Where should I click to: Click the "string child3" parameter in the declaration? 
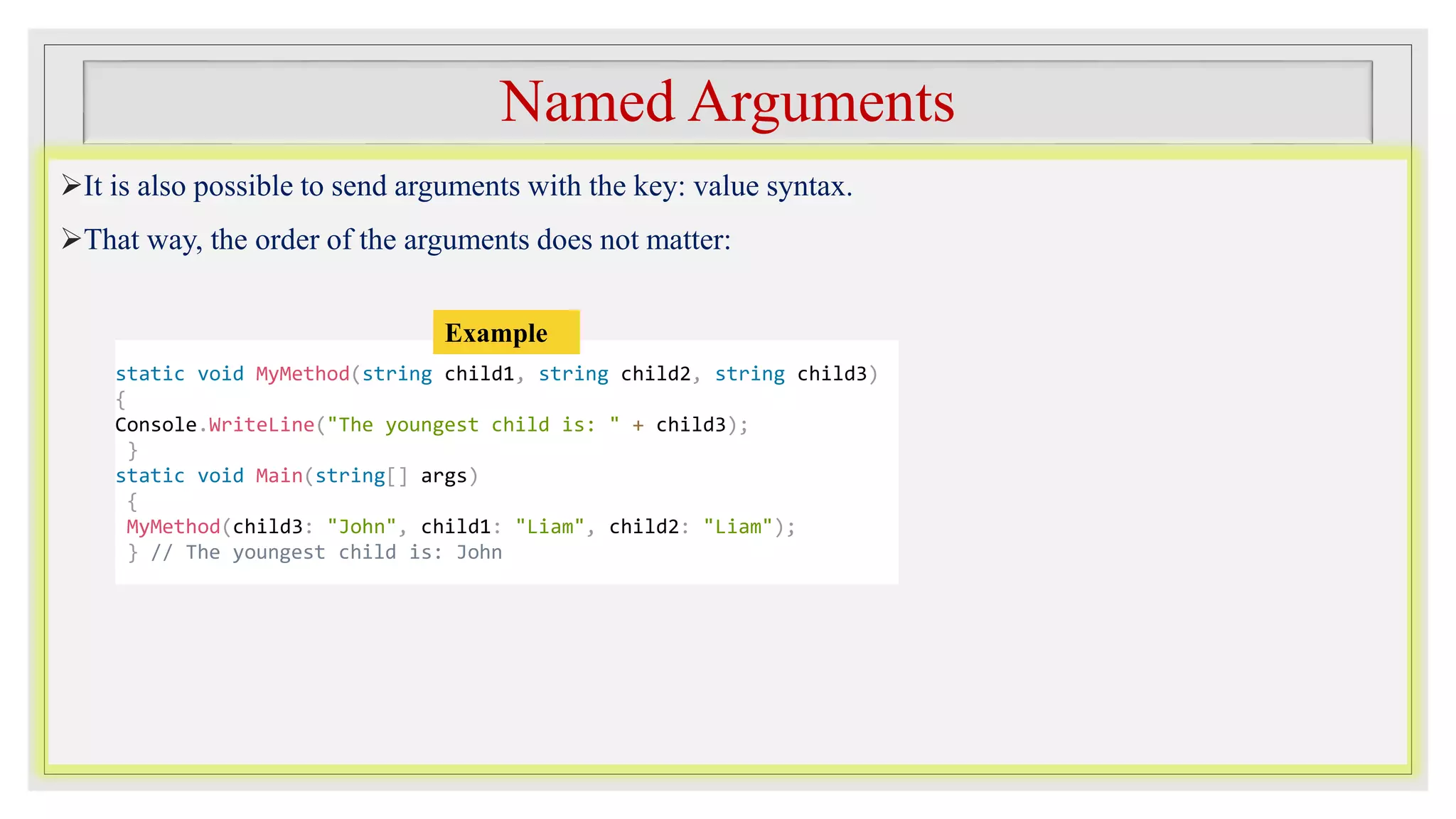790,374
